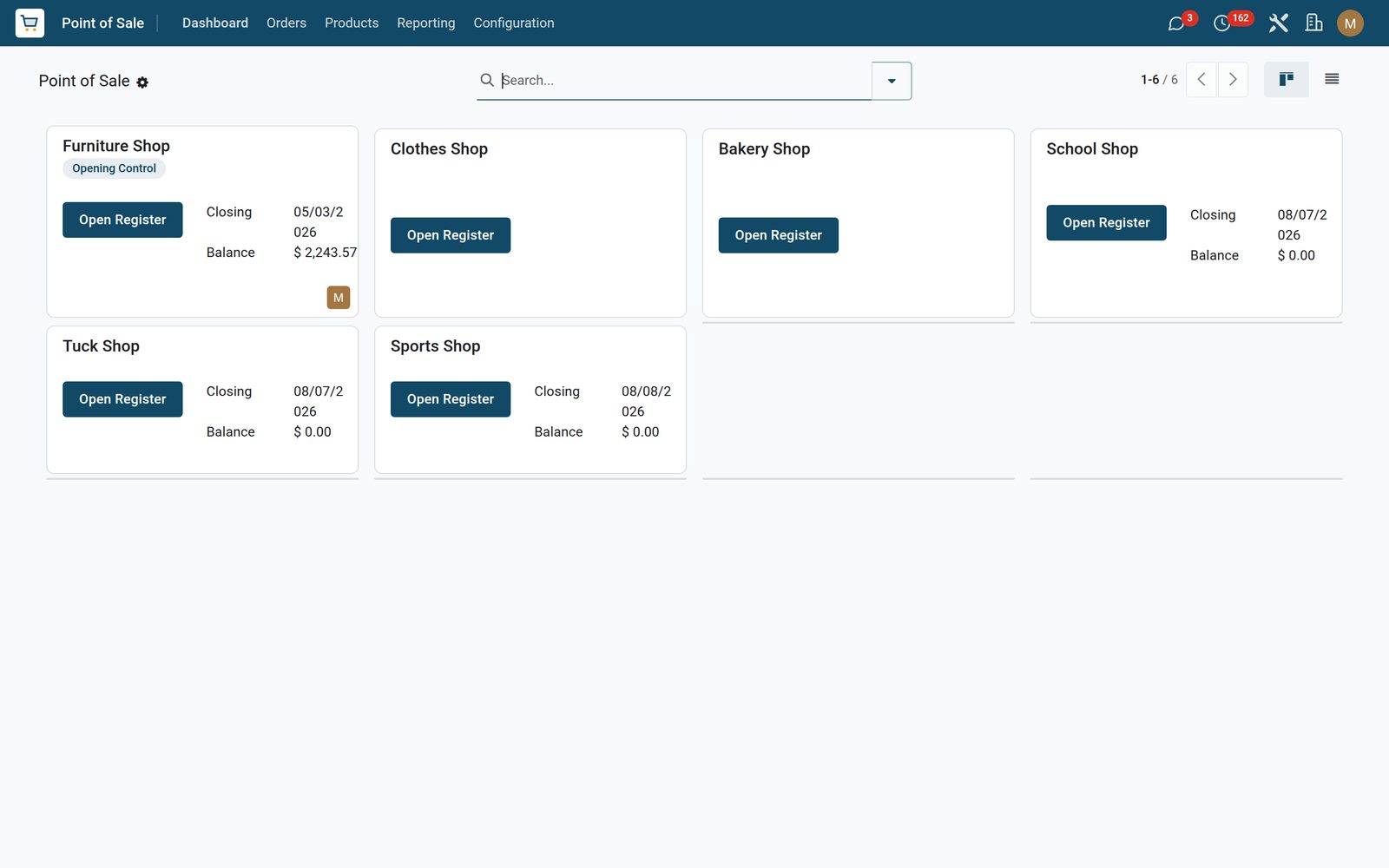Viewport: 1389px width, 868px height.
Task: Click Furniture Shop closing date 05/03/2026
Action: point(318,222)
